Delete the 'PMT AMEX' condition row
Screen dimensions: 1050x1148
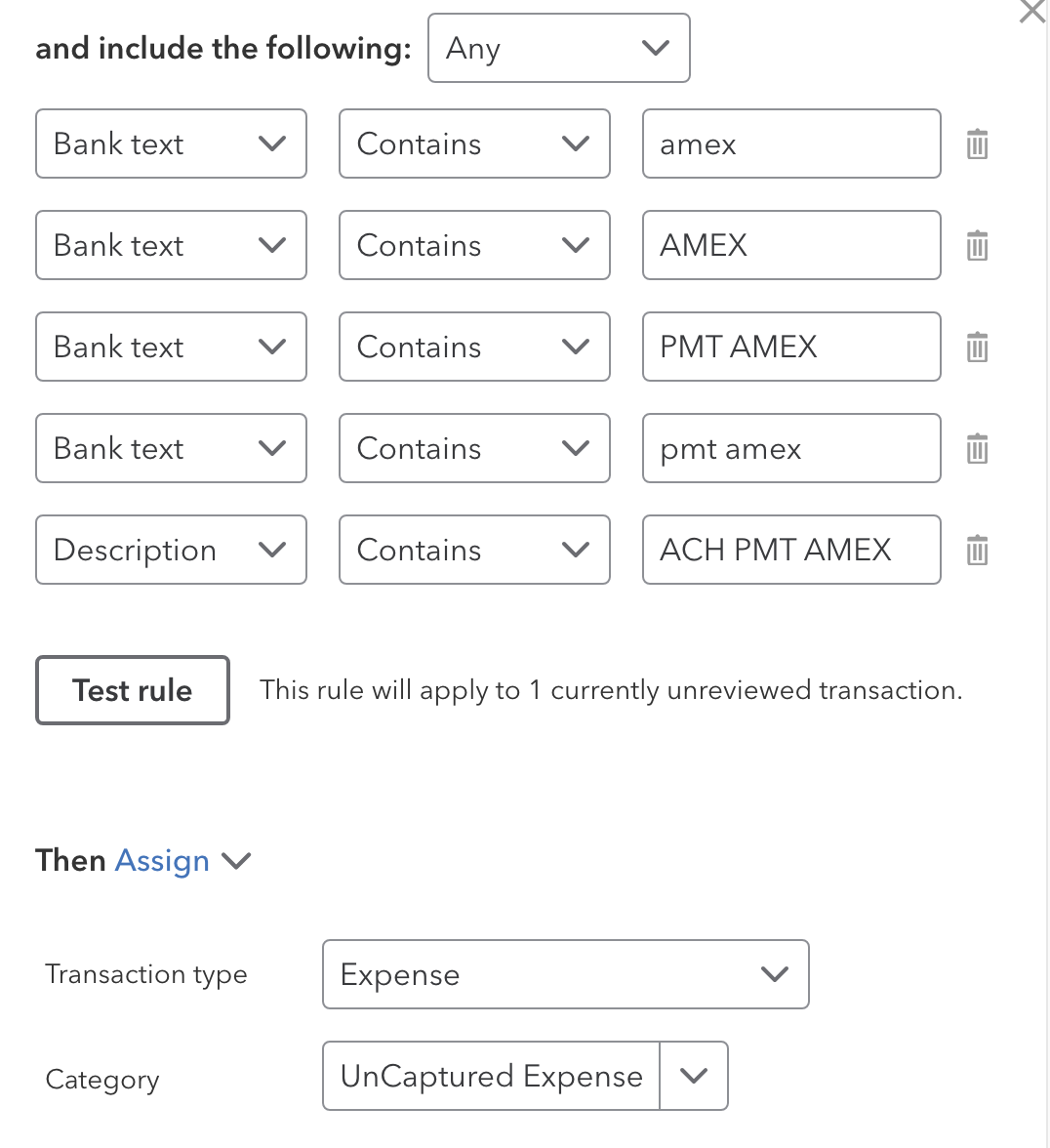pos(977,348)
